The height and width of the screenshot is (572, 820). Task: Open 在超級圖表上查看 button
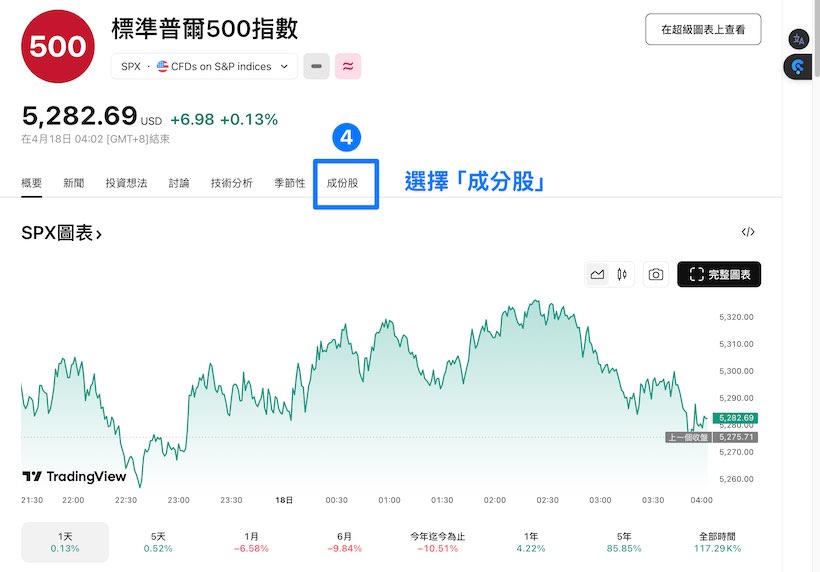[x=703, y=29]
